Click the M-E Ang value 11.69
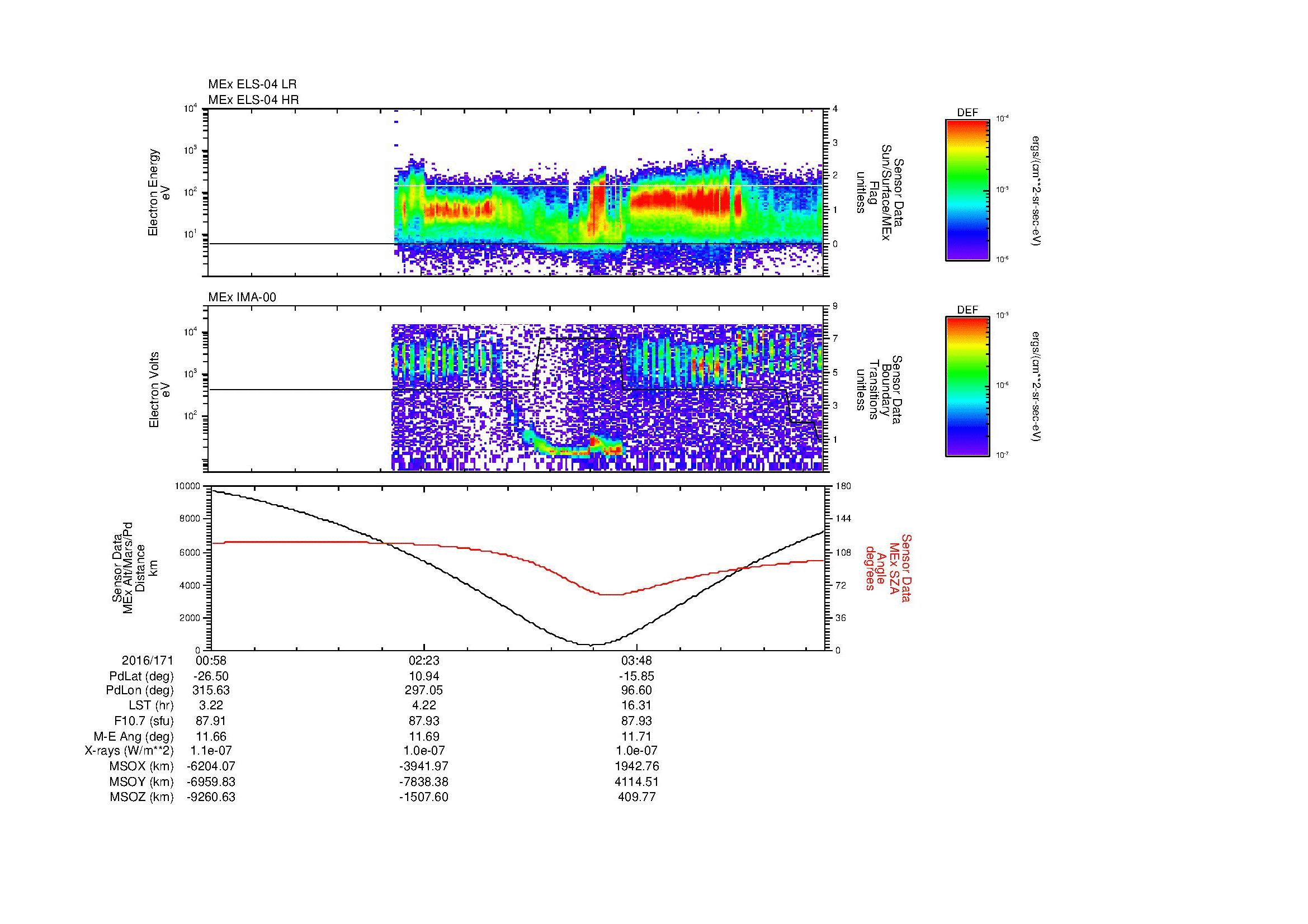This screenshot has width=1308, height=924. (x=424, y=736)
